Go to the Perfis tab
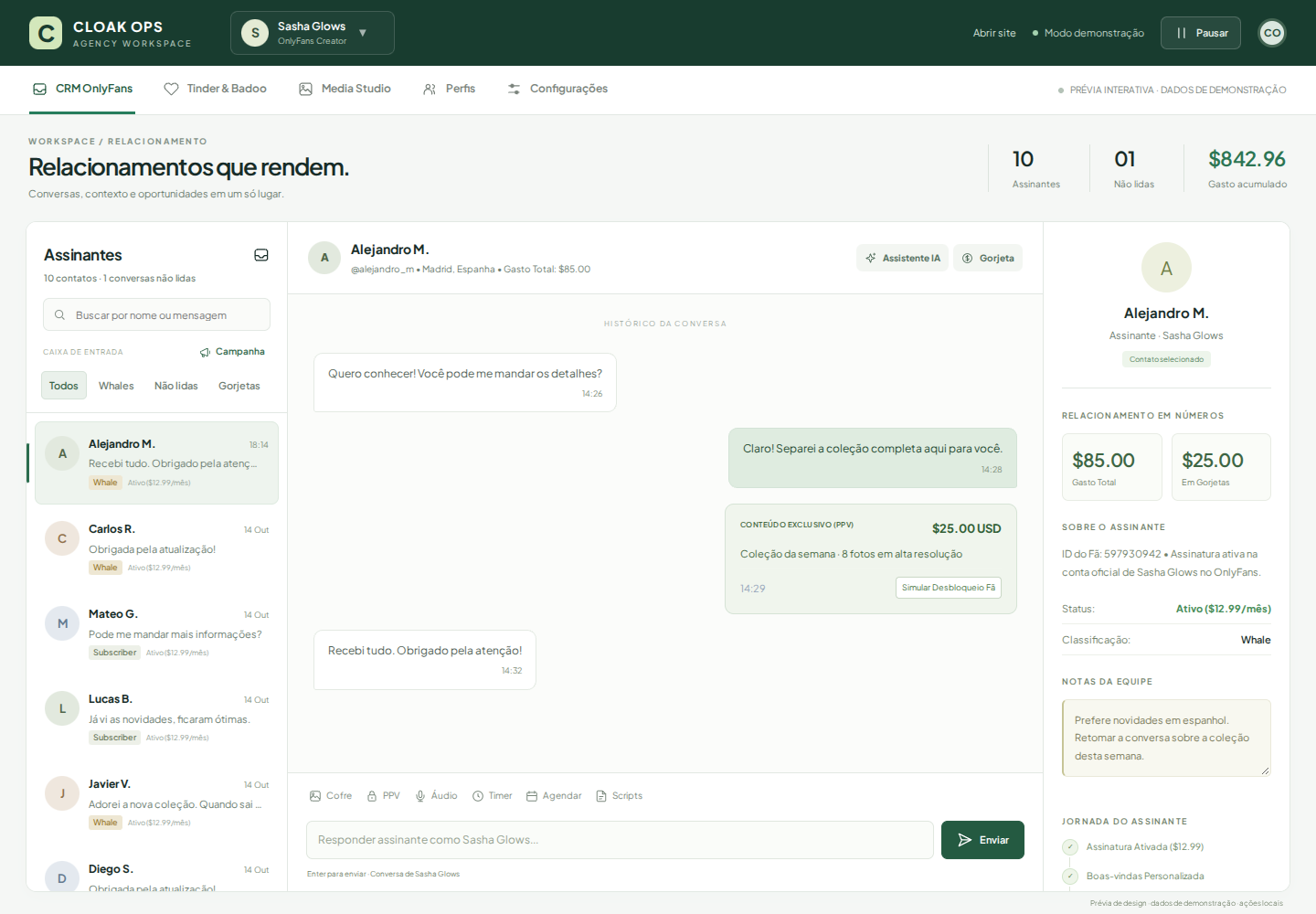The width and height of the screenshot is (1316, 914). 450,89
